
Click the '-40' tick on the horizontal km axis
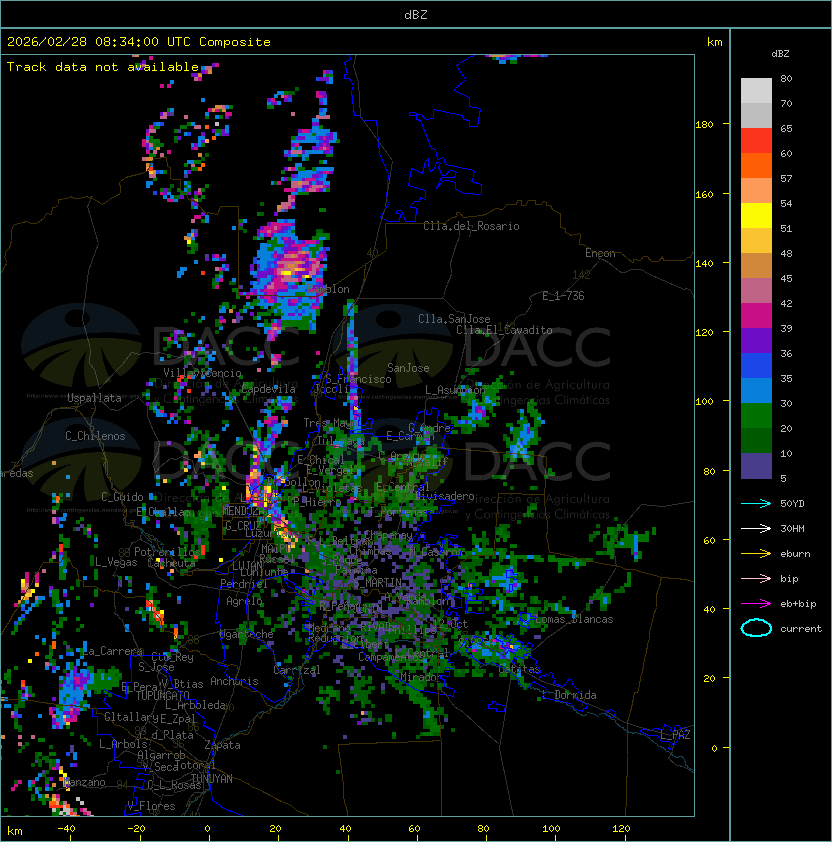pos(66,829)
